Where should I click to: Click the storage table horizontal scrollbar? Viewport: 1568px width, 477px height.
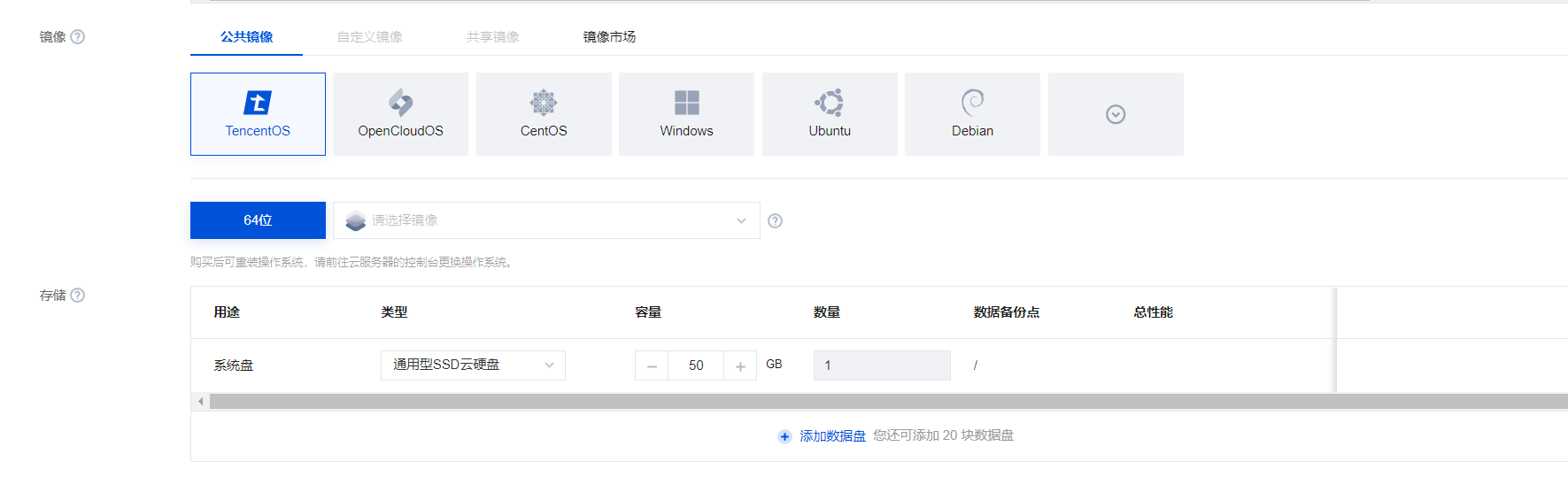(888, 402)
